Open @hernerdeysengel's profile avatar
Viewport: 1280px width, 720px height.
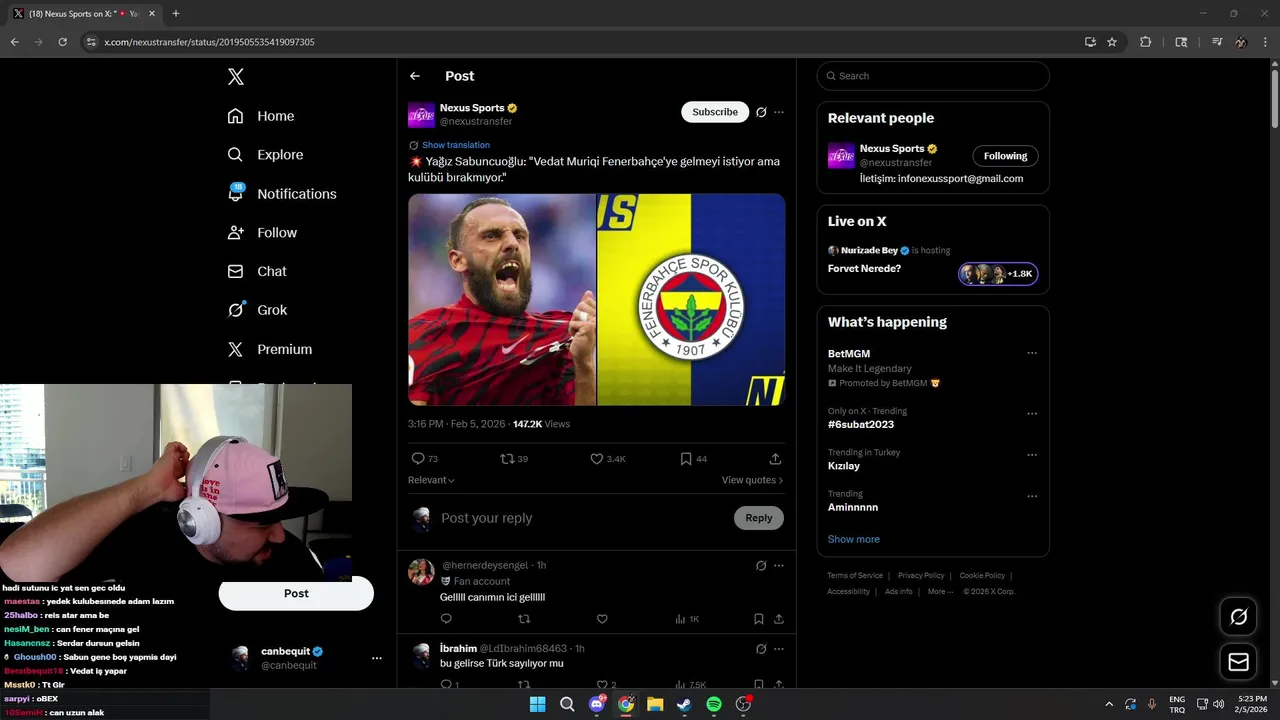[x=421, y=572]
